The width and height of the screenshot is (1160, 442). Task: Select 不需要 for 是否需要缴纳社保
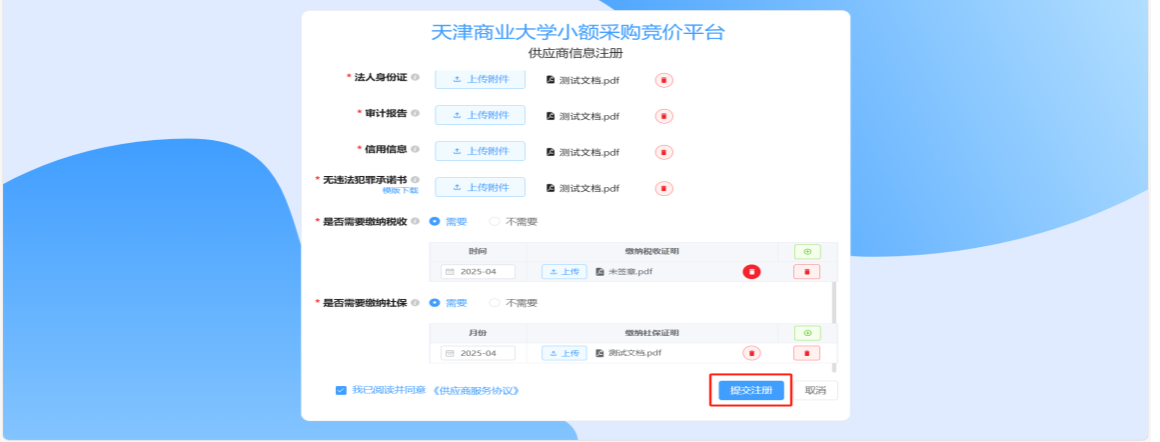point(513,303)
